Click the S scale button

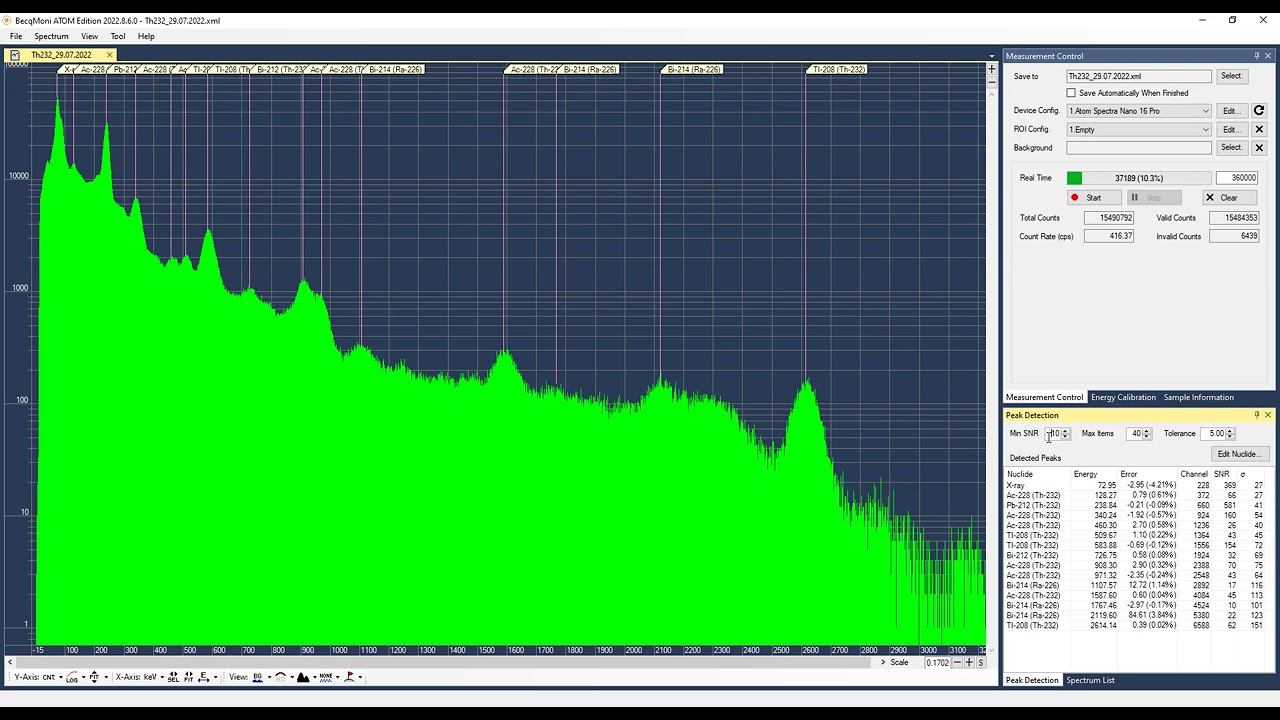click(981, 662)
